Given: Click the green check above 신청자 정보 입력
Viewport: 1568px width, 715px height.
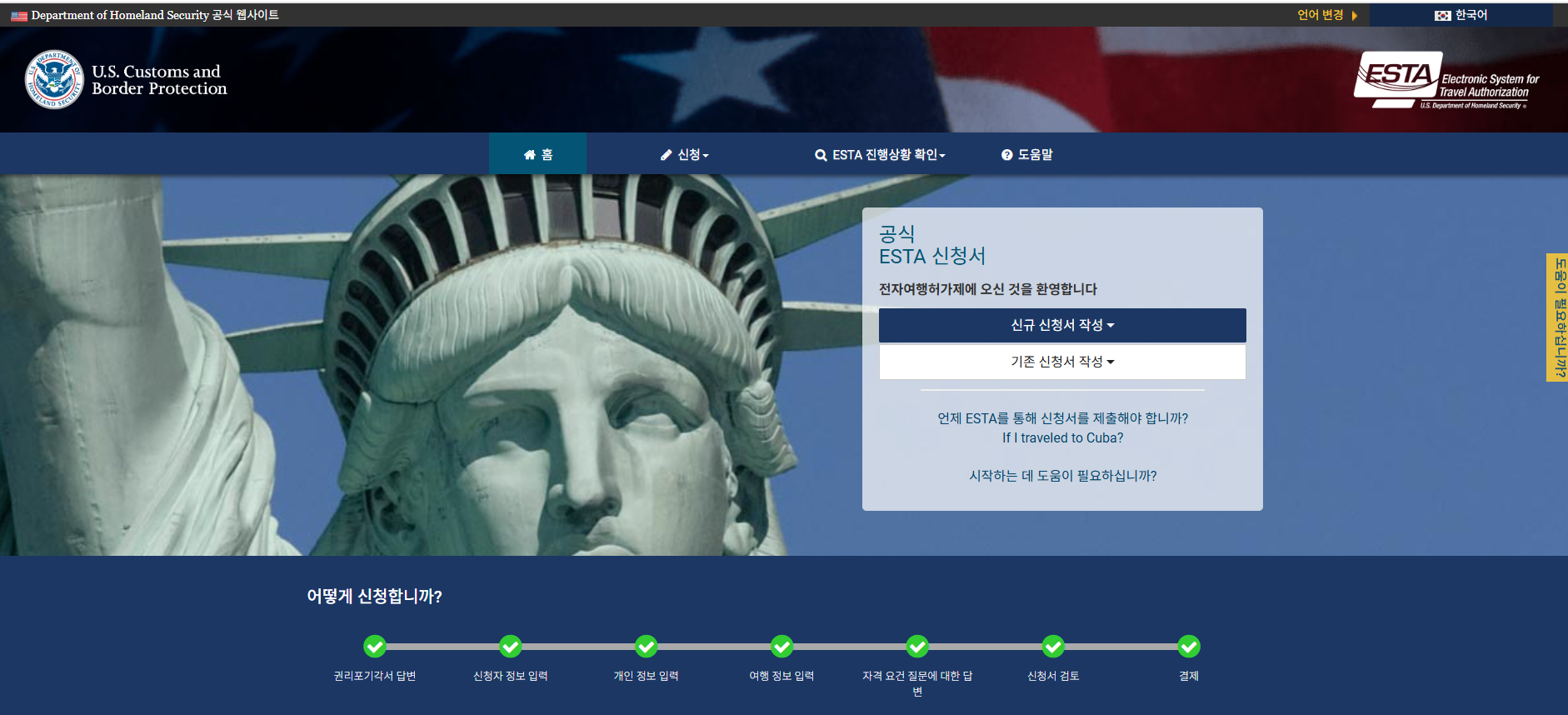Looking at the screenshot, I should [511, 647].
